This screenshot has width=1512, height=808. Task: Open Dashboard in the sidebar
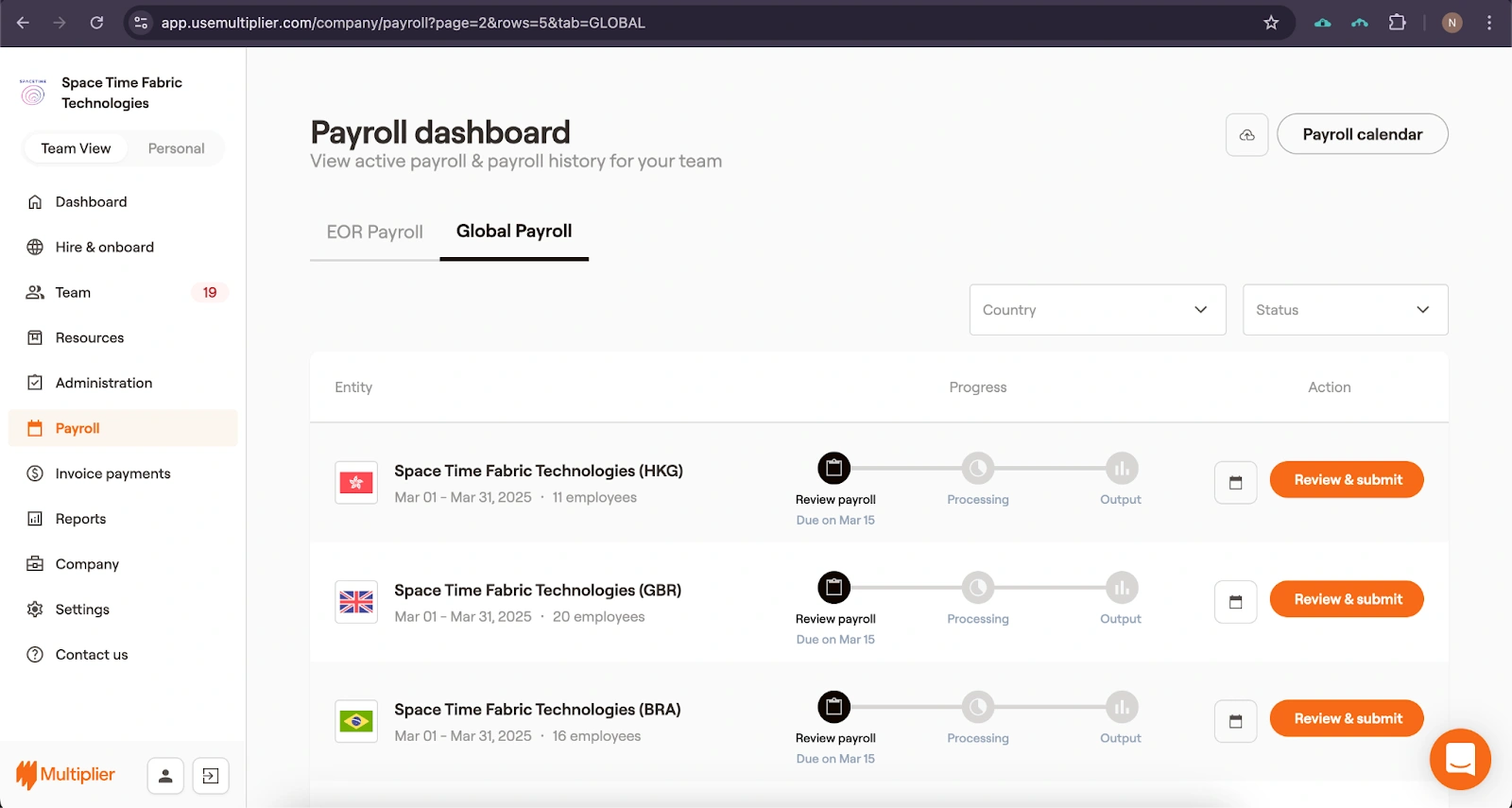click(x=123, y=202)
